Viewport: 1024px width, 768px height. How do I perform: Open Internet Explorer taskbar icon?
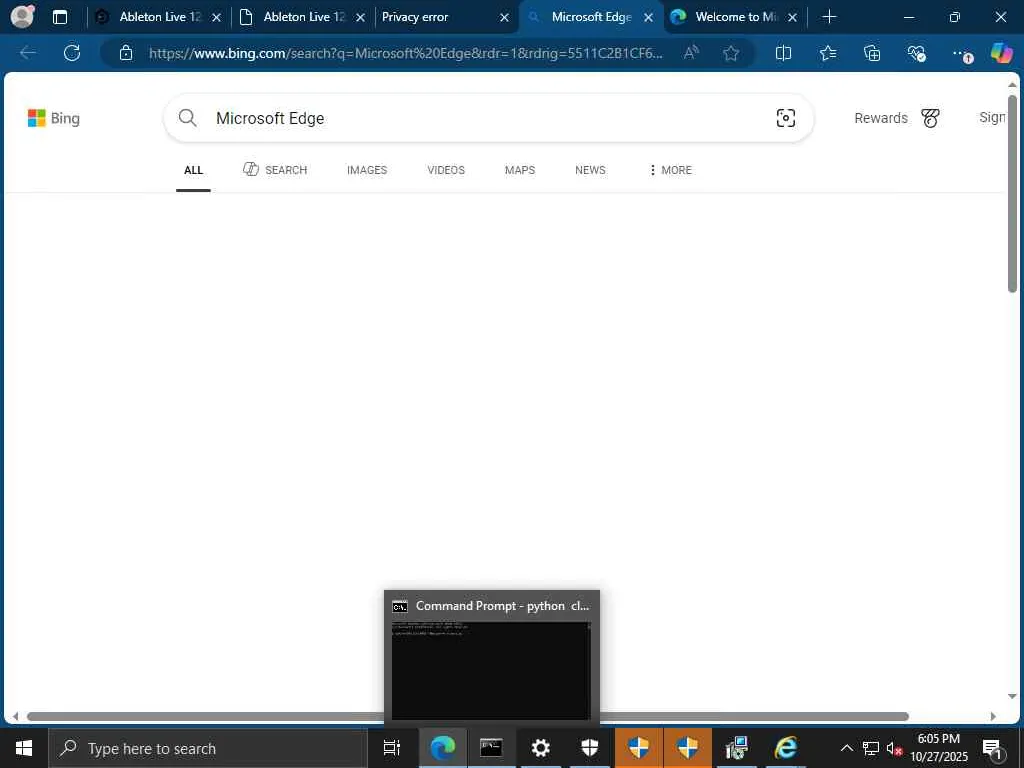coord(786,748)
